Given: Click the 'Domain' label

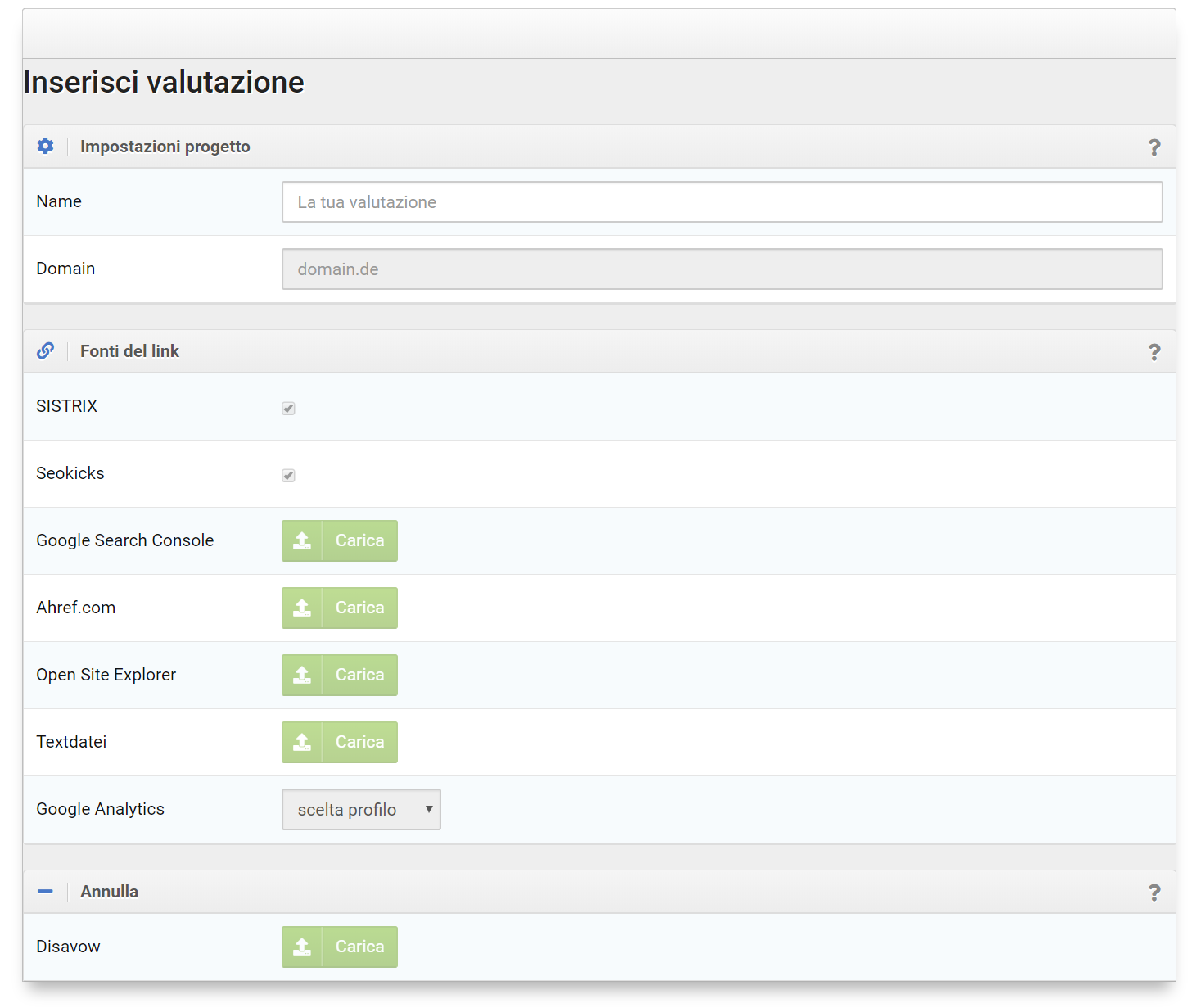Looking at the screenshot, I should 65,269.
